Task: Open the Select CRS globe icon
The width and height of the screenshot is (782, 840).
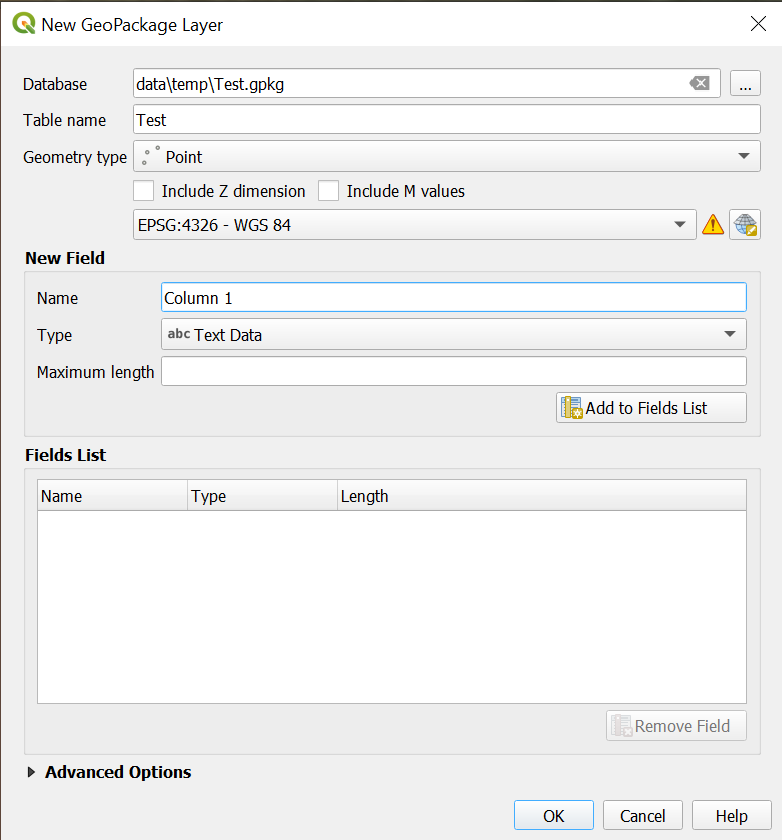Action: (745, 225)
